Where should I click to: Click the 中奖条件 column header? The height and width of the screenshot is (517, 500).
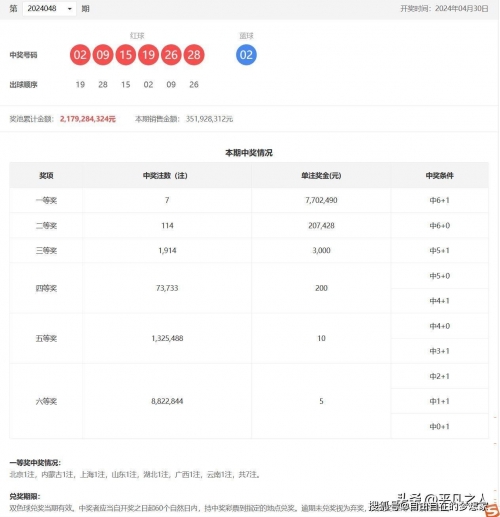click(440, 176)
